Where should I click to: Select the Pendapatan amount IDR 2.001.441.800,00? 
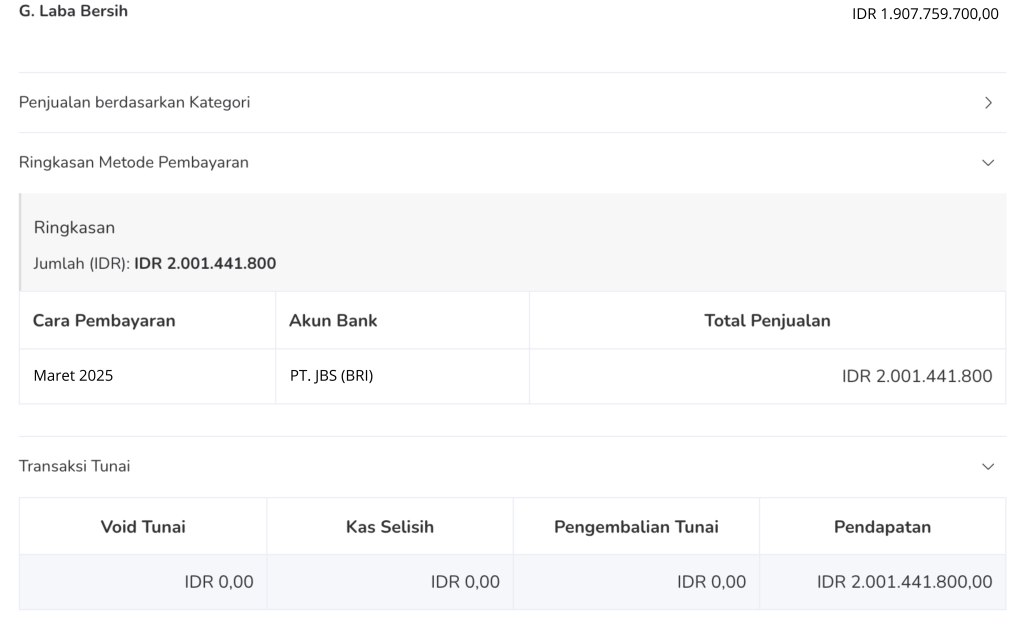click(x=904, y=582)
